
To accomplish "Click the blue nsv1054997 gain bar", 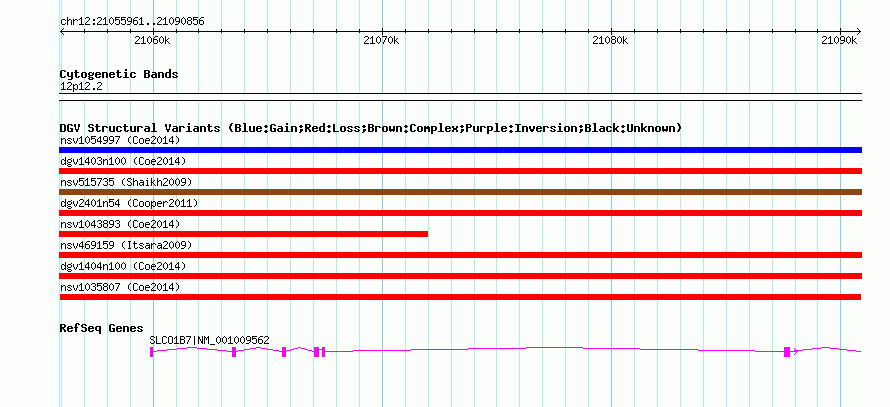I will [x=460, y=150].
